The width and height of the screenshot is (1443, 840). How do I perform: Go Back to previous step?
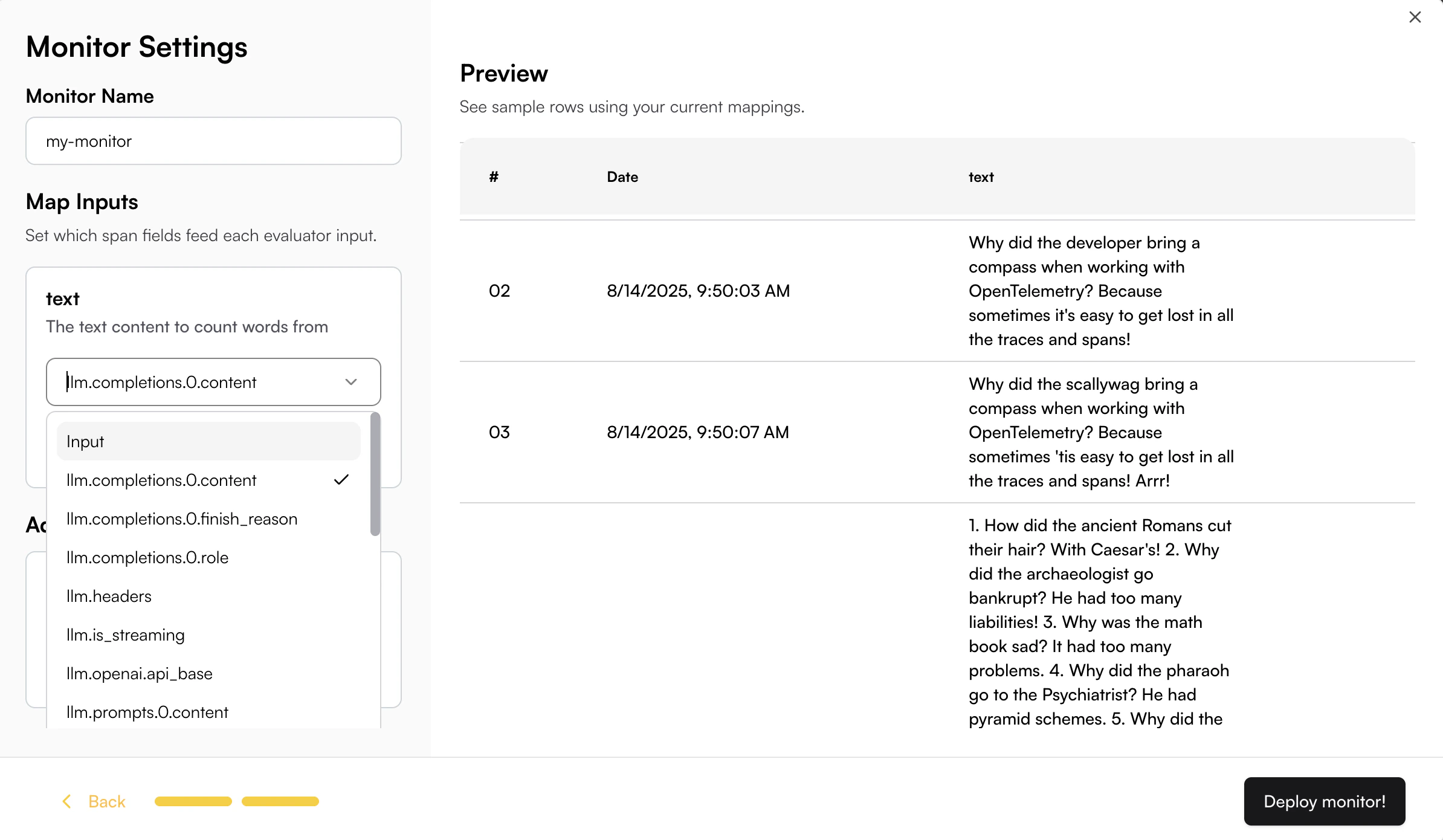point(106,801)
